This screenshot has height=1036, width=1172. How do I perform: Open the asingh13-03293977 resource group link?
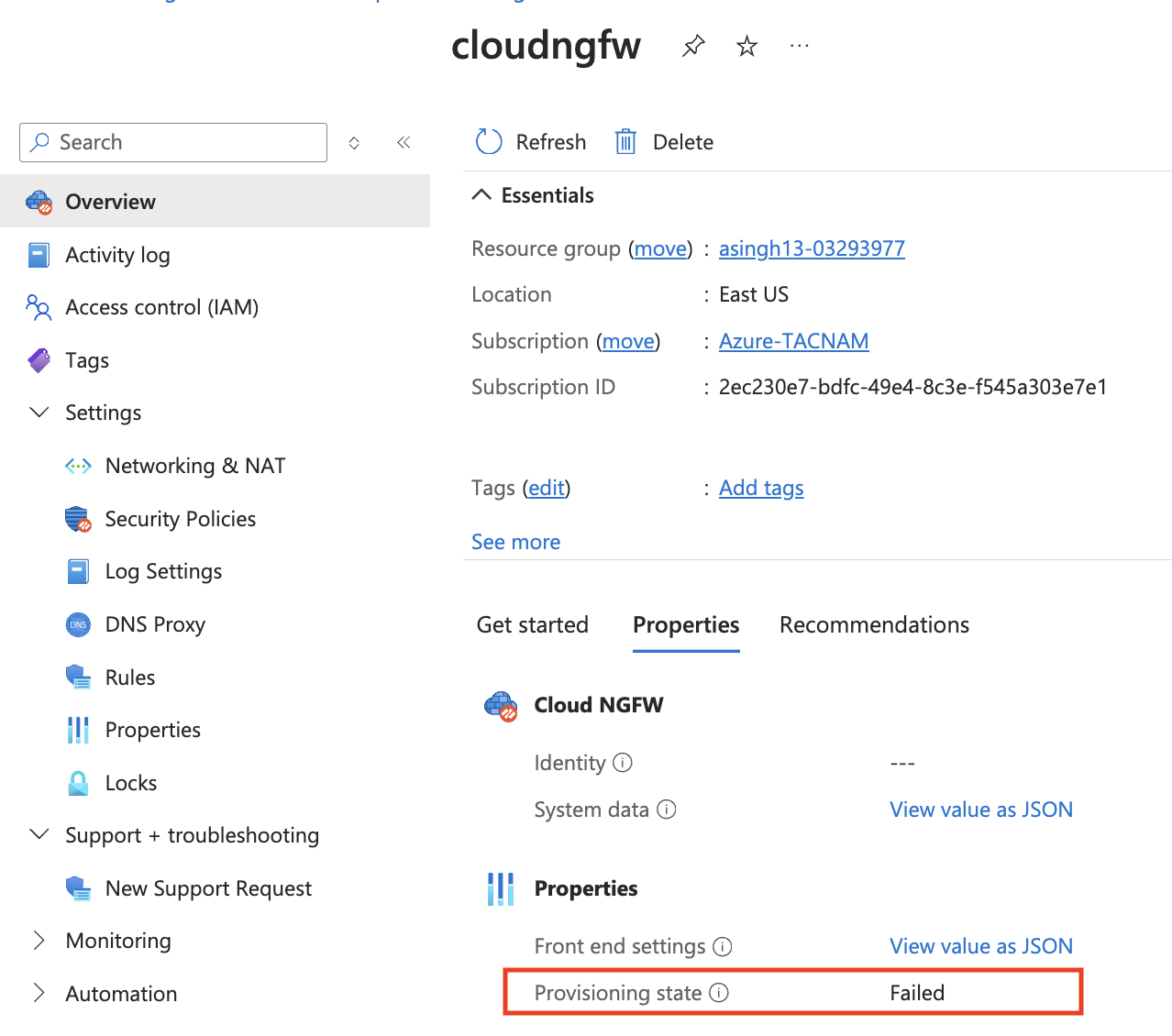tap(812, 248)
